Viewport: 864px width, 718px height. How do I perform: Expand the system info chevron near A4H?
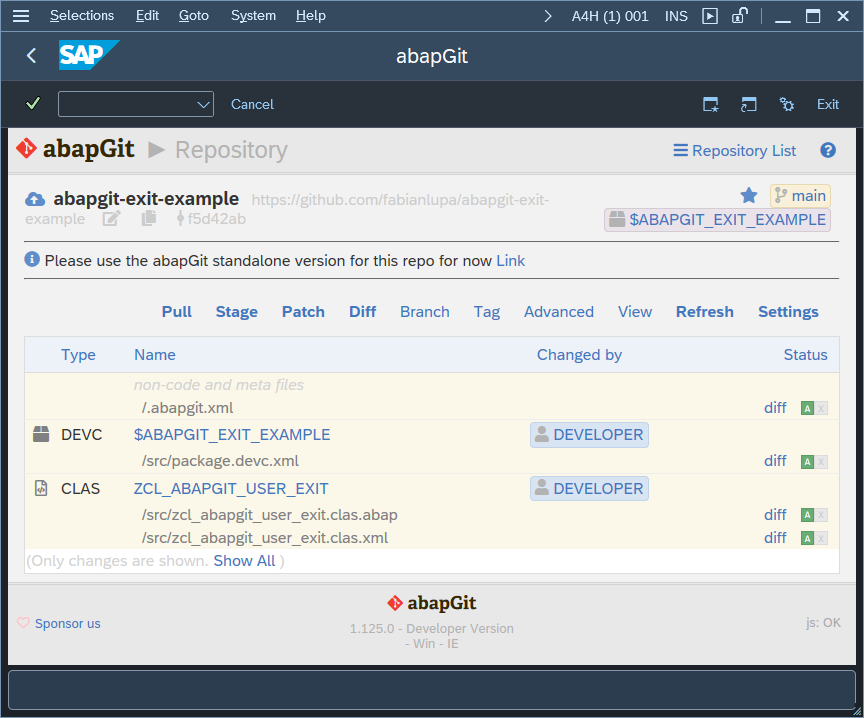[547, 16]
